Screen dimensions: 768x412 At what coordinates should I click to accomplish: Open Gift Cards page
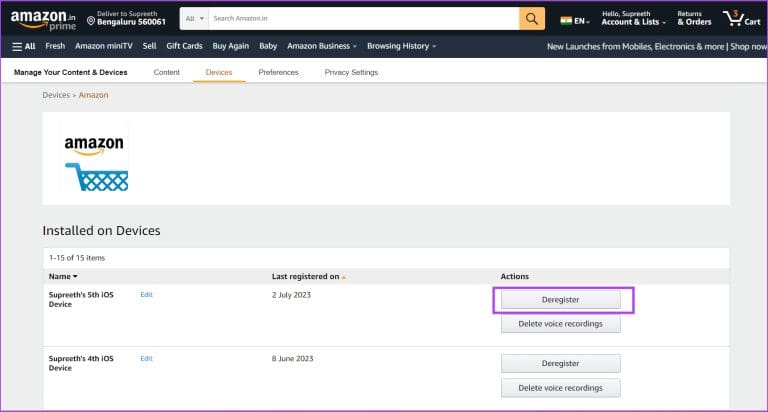click(184, 46)
